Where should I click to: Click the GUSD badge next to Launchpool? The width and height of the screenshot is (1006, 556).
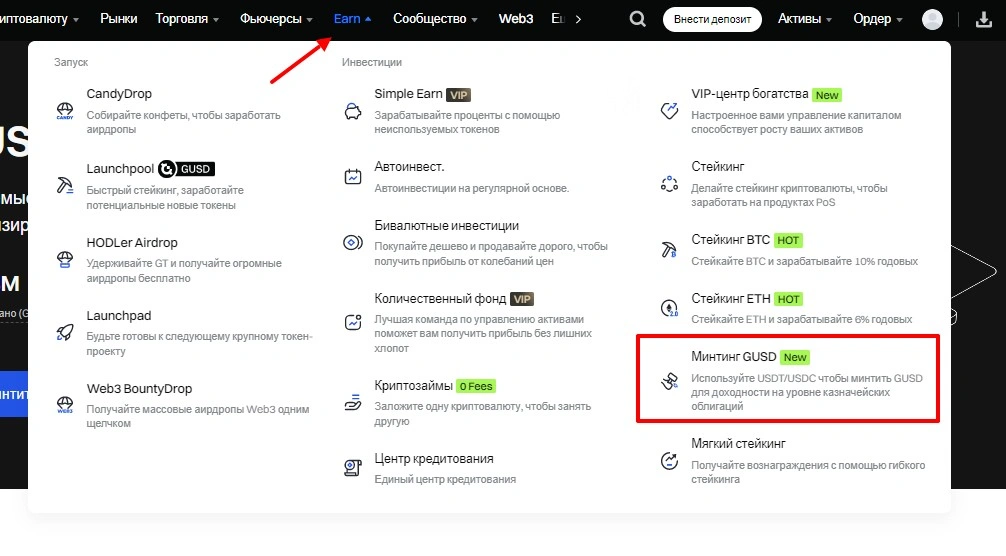(x=186, y=169)
